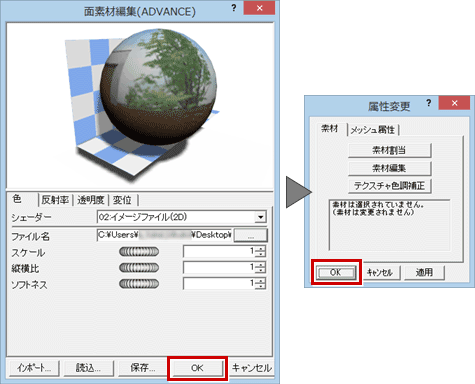This screenshot has width=475, height=384.
Task: Click the help question mark in 面素材編集 dialog
Action: [x=234, y=8]
